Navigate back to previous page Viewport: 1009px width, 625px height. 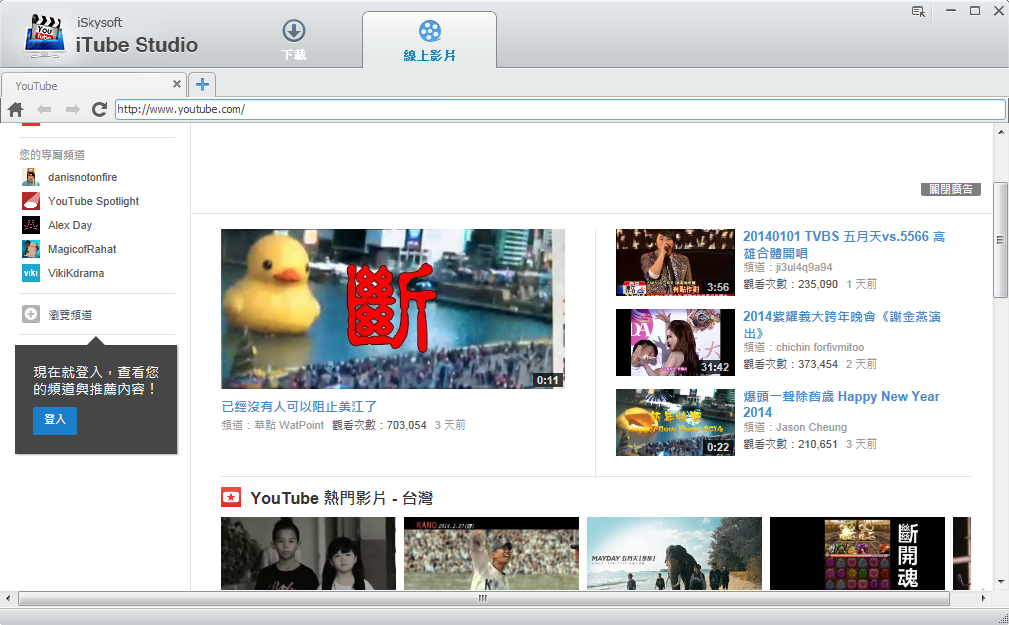(44, 109)
